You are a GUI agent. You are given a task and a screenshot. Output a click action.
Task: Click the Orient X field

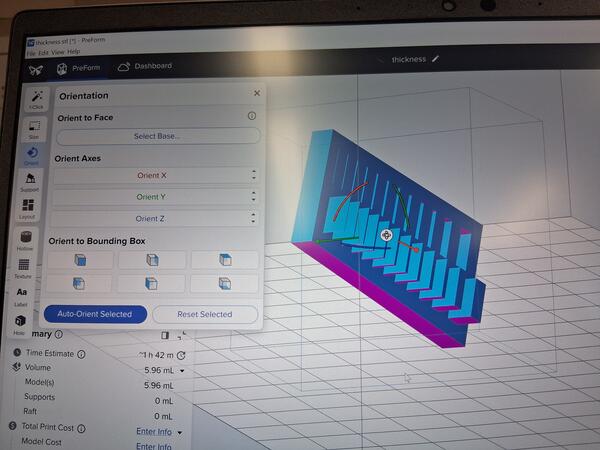pyautogui.click(x=152, y=175)
